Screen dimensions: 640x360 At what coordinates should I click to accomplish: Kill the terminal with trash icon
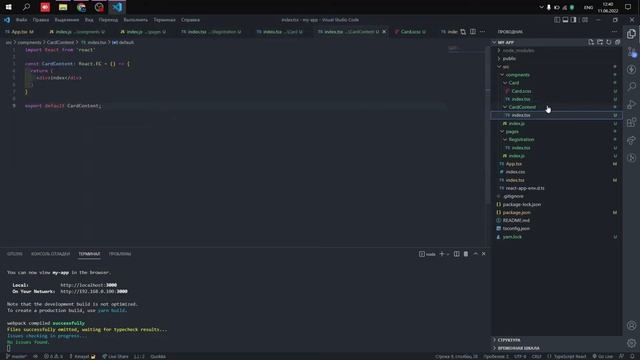[466, 254]
